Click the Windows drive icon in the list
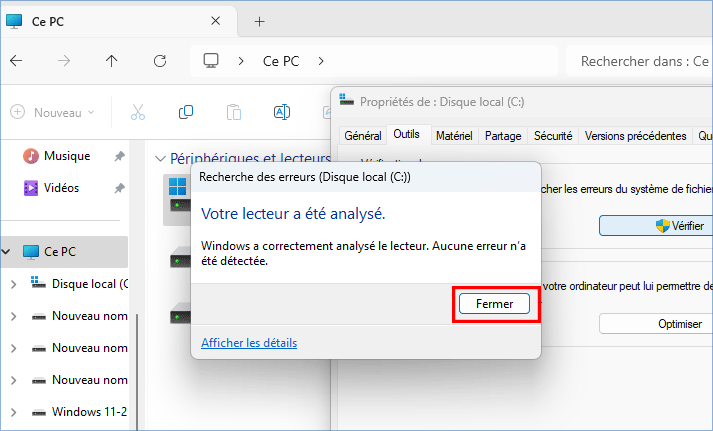The height and width of the screenshot is (431, 713). [x=178, y=195]
